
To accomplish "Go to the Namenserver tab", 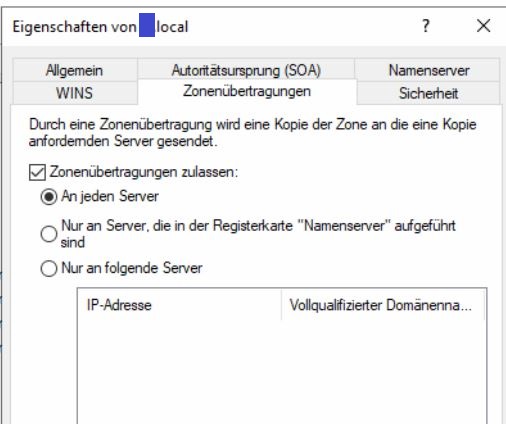I will 428,70.
